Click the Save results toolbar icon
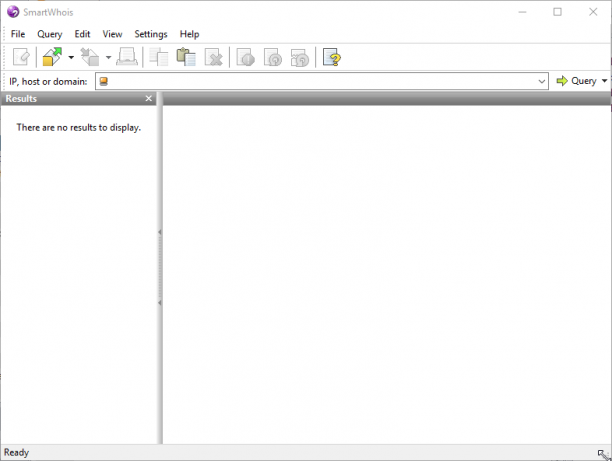Image resolution: width=612 pixels, height=461 pixels. [x=90, y=57]
